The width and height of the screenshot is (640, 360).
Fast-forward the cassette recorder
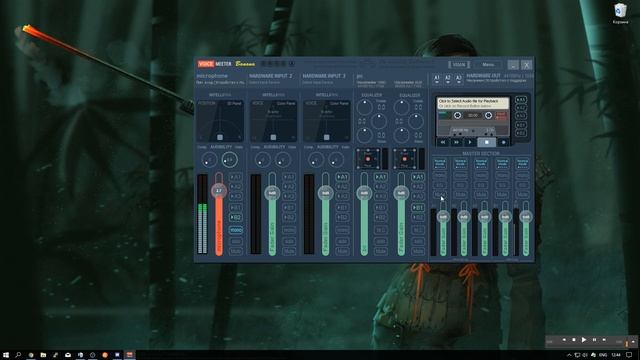point(456,142)
